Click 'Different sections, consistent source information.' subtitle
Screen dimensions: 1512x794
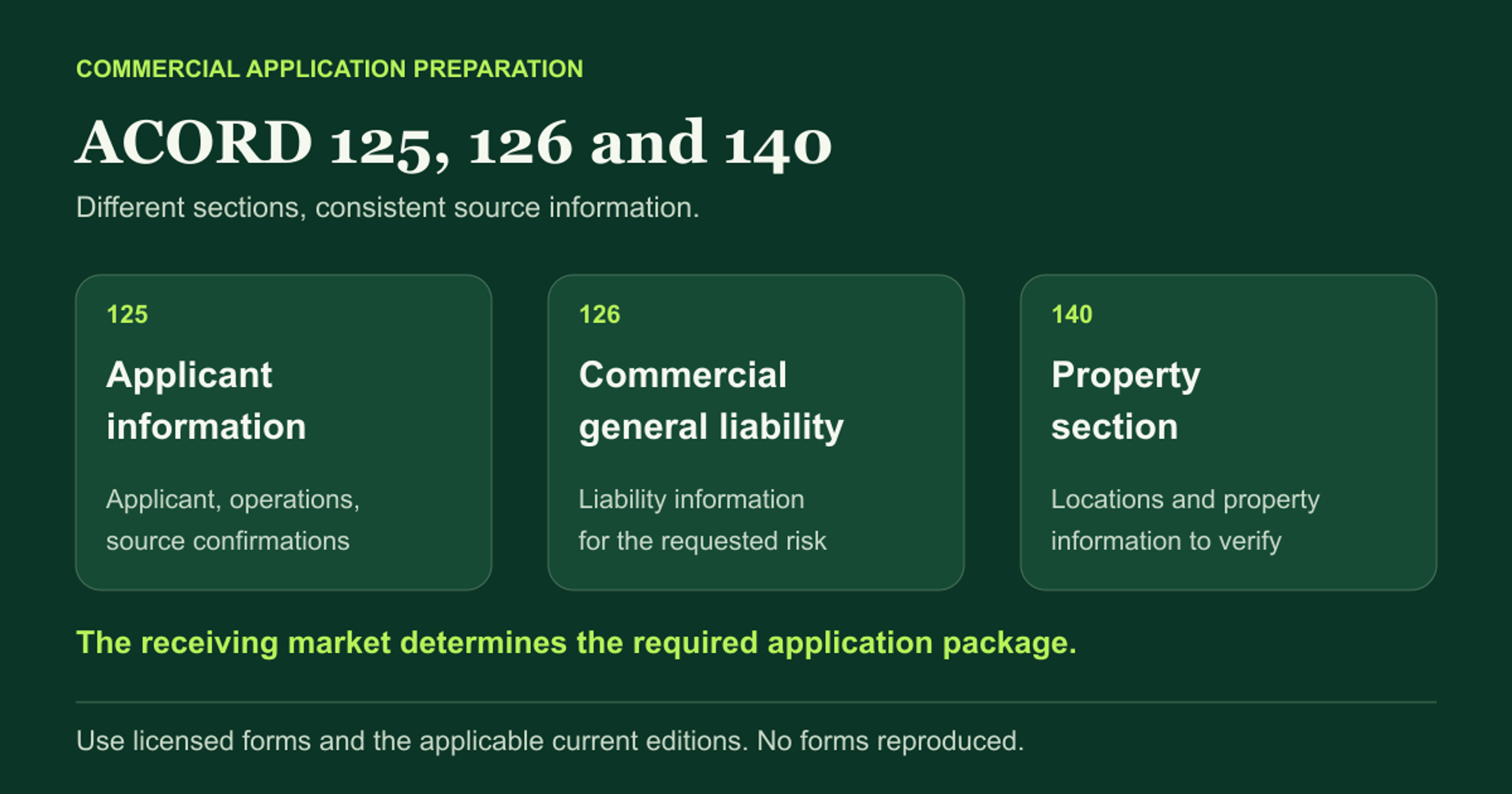(x=387, y=207)
